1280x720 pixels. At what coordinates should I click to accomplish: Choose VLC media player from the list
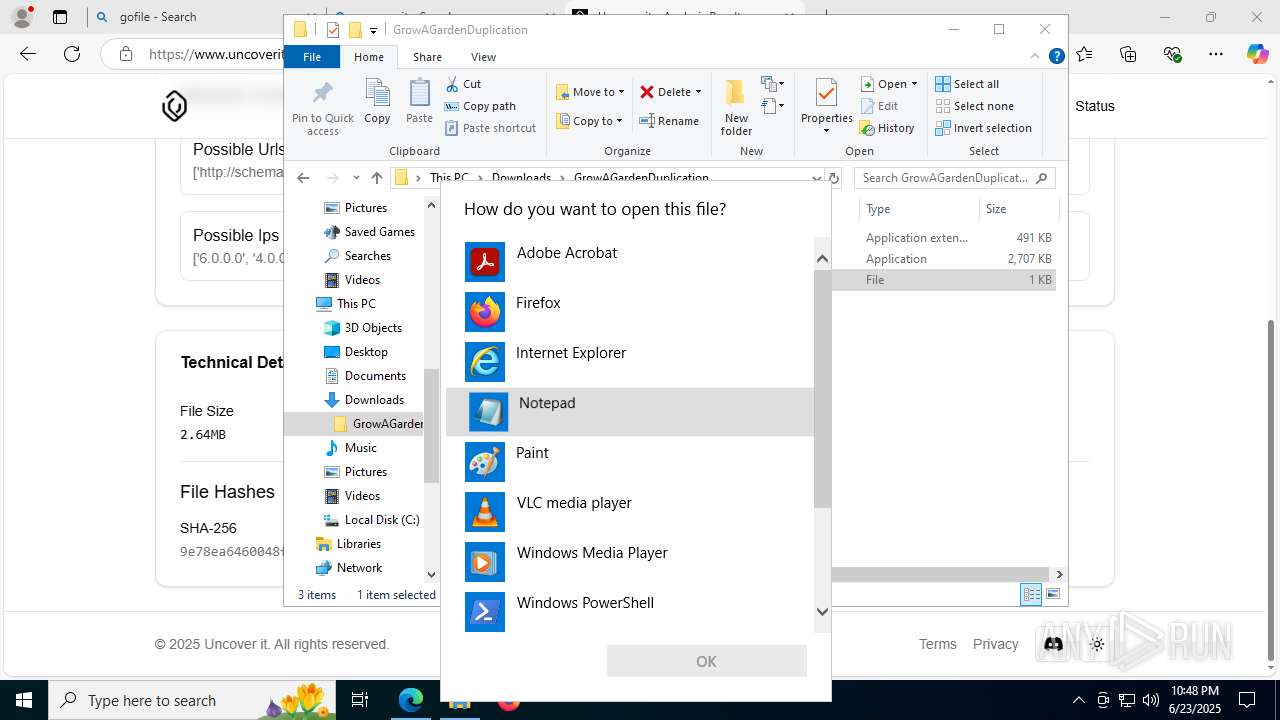pyautogui.click(x=630, y=512)
